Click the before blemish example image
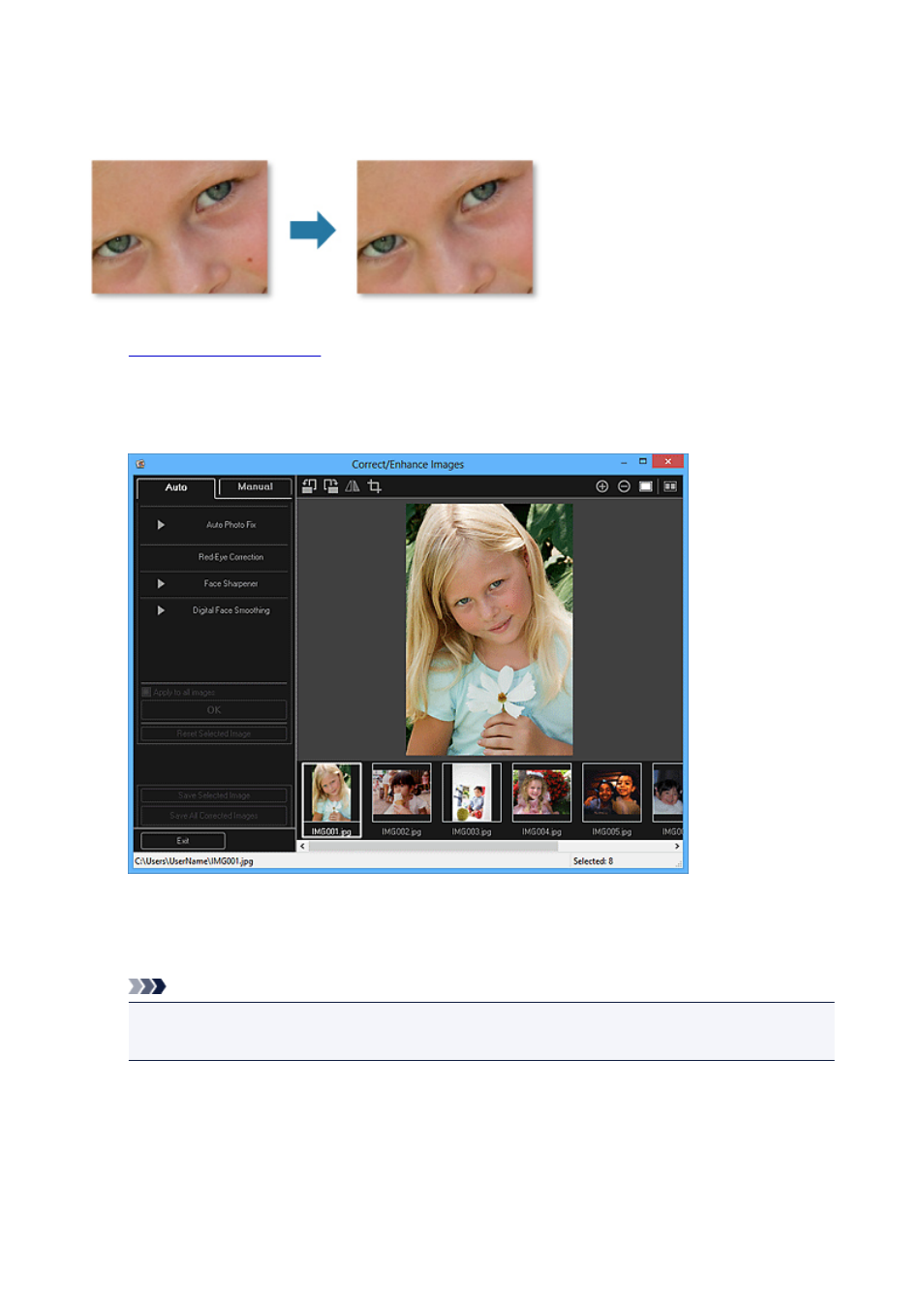The width and height of the screenshot is (924, 1308). tap(180, 227)
